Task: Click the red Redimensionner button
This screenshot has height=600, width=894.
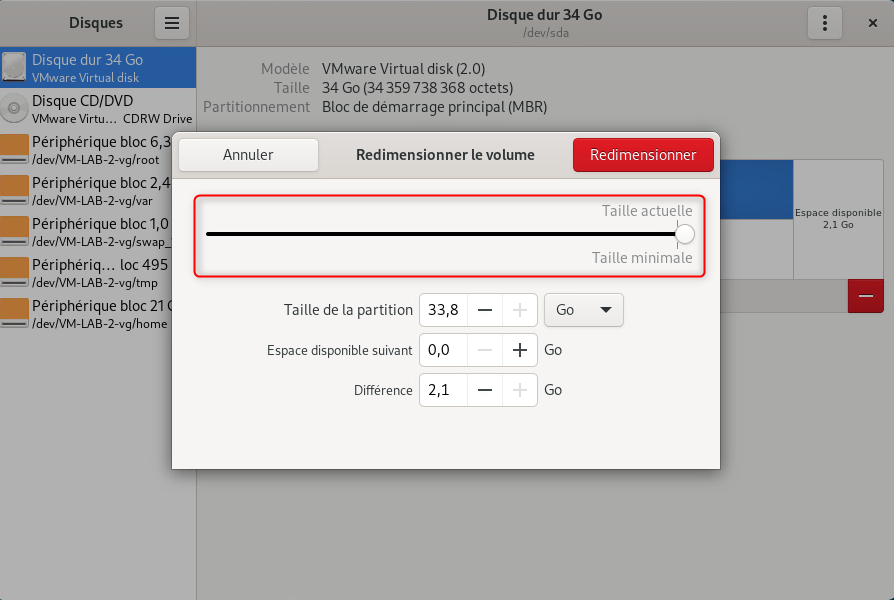Action: (643, 155)
